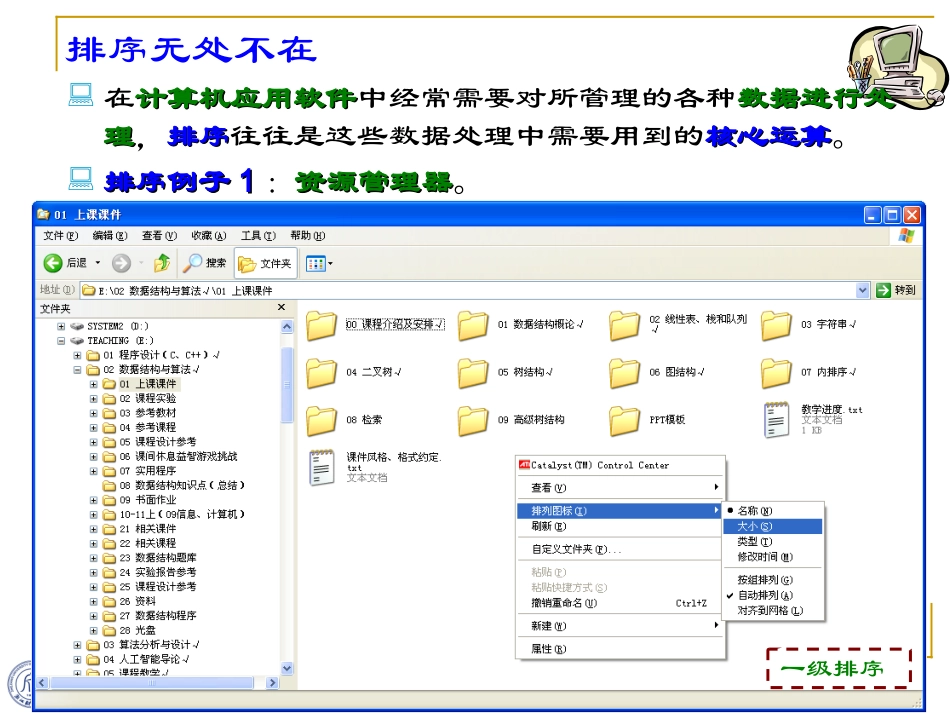This screenshot has height=713, width=950.
Task: Choose 刷新 in context menu
Action: (620, 526)
